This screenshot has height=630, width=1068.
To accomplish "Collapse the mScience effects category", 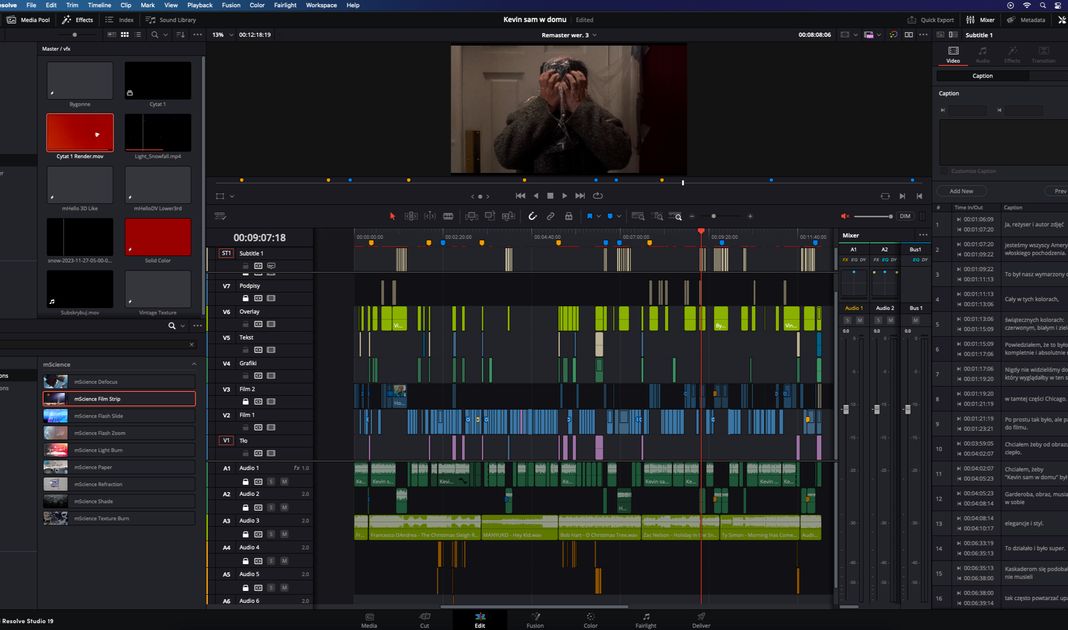I will [194, 364].
